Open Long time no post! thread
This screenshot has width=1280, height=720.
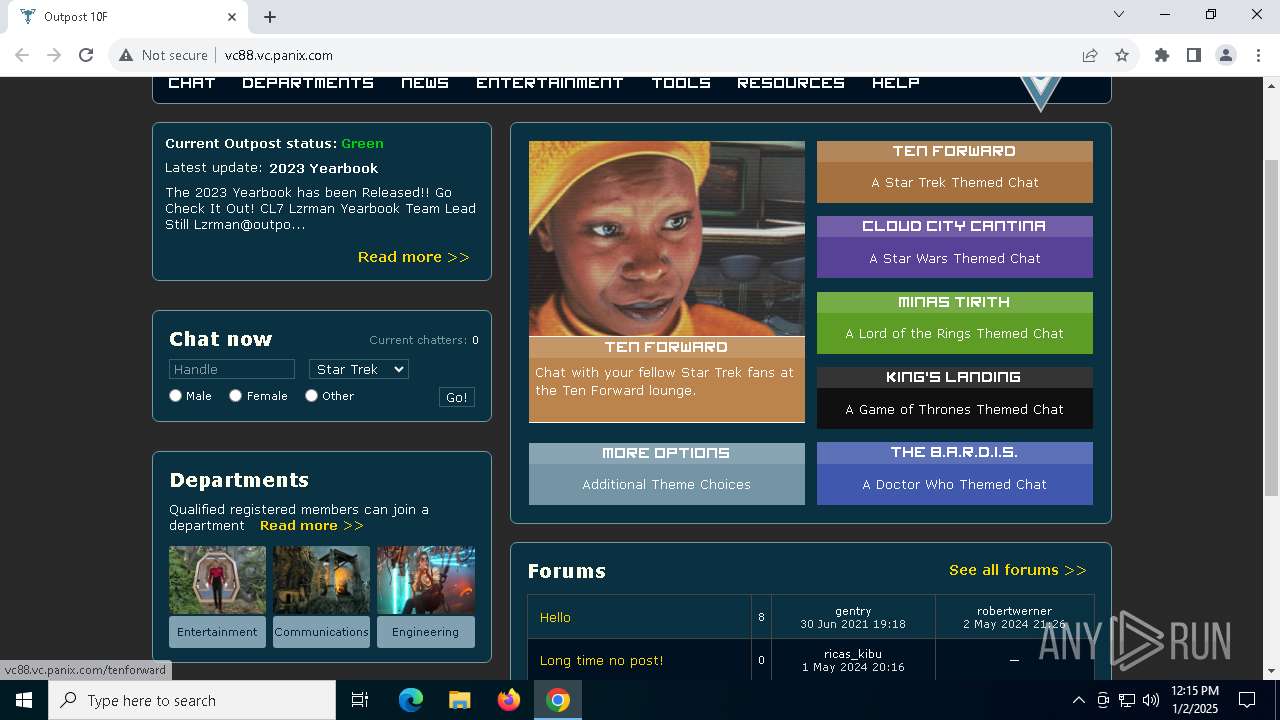point(601,661)
